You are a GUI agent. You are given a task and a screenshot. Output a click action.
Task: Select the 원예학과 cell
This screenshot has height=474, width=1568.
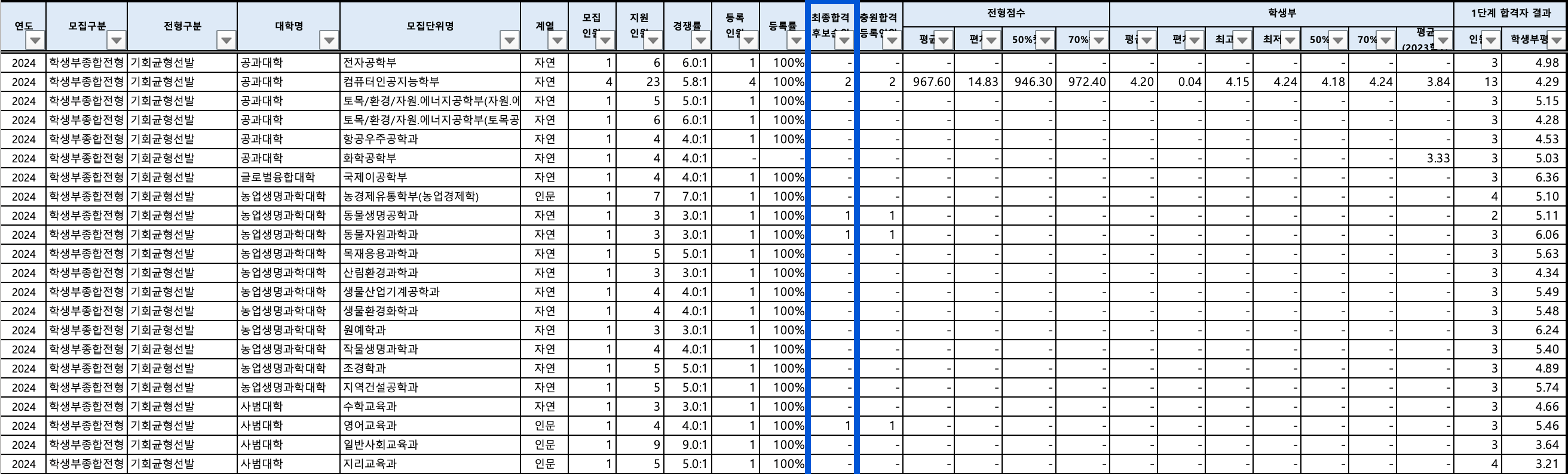tap(430, 330)
